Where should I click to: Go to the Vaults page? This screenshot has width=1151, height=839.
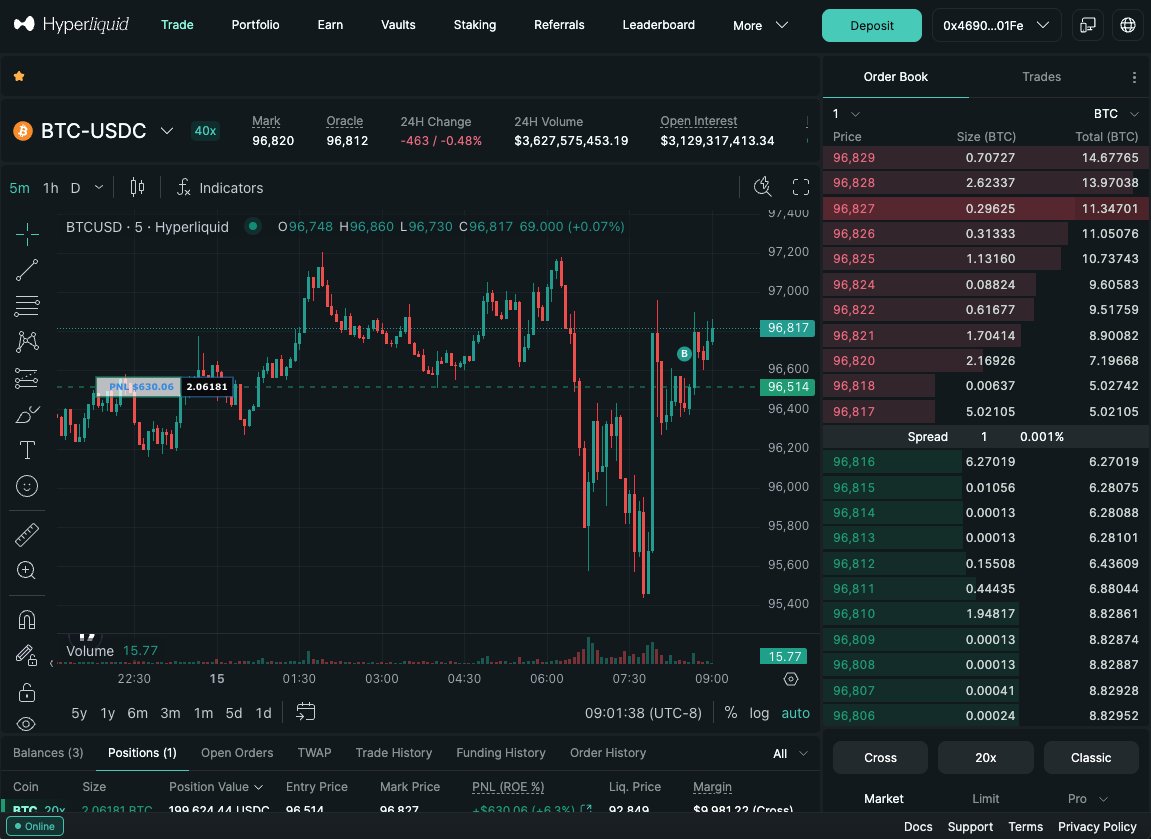(x=398, y=25)
